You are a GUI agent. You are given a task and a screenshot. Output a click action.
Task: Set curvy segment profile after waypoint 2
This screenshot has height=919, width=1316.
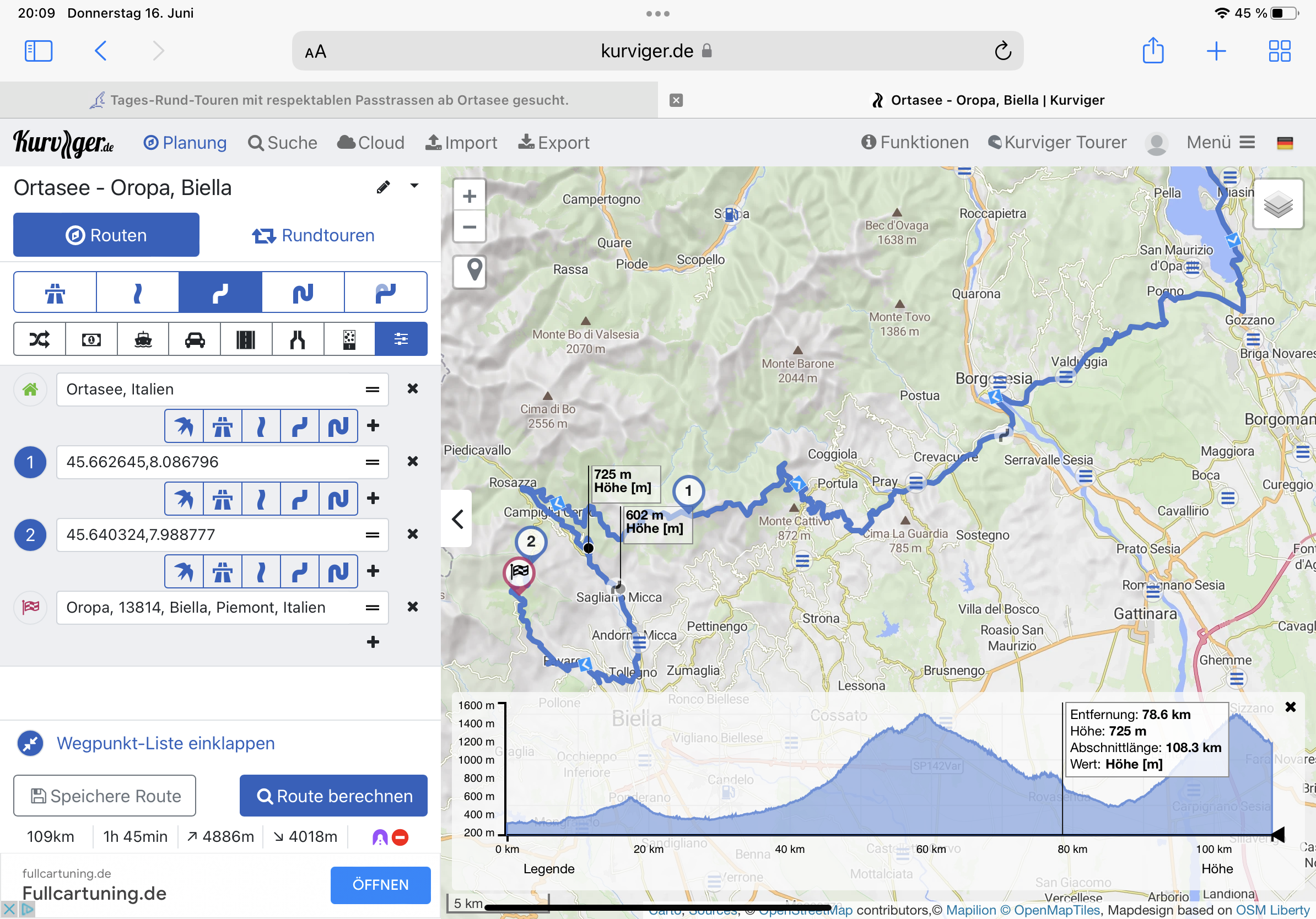pos(300,572)
